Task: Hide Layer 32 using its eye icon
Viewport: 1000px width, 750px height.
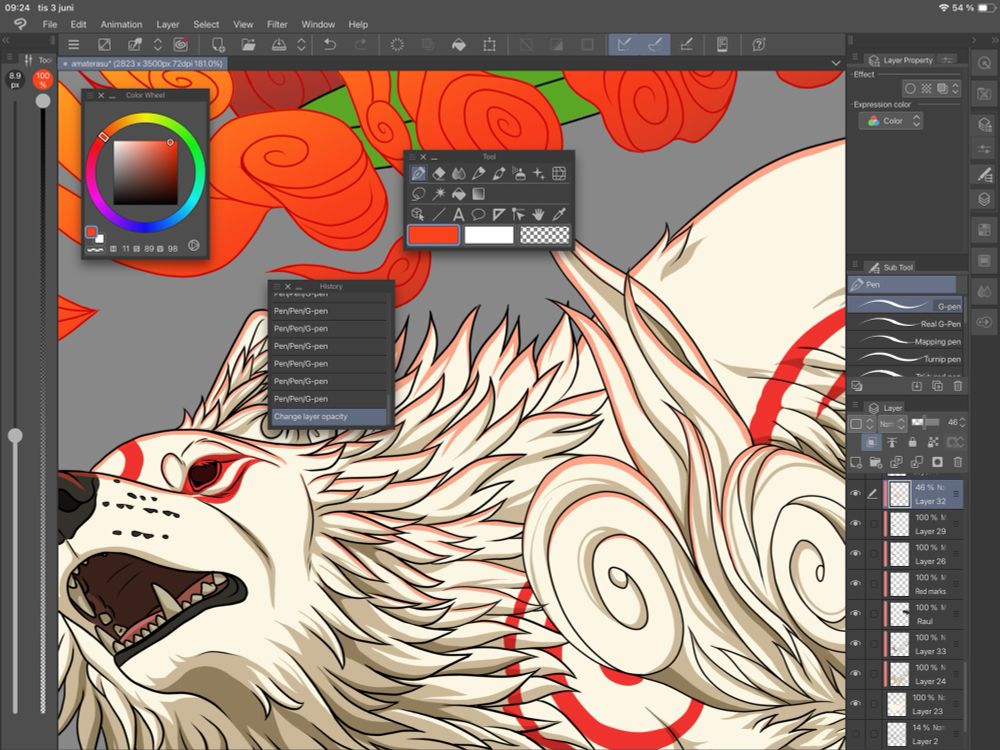Action: [x=855, y=494]
